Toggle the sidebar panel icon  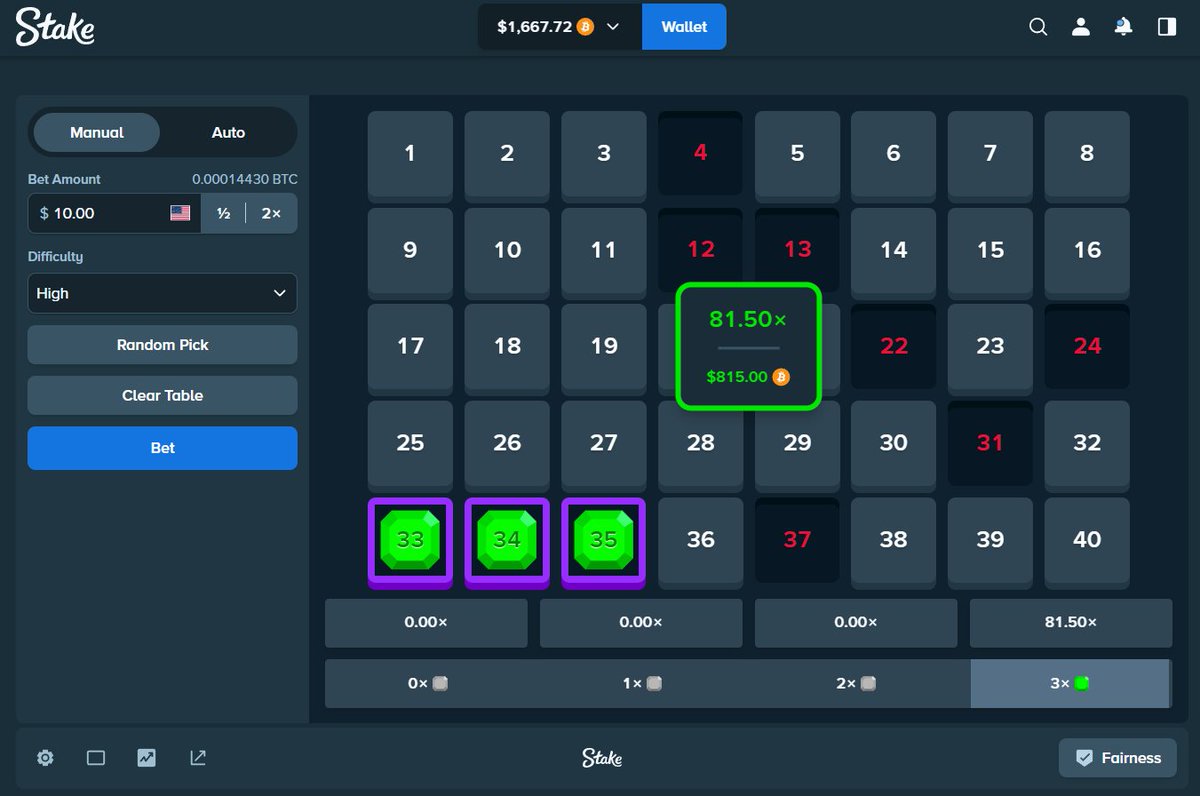pyautogui.click(x=1167, y=27)
